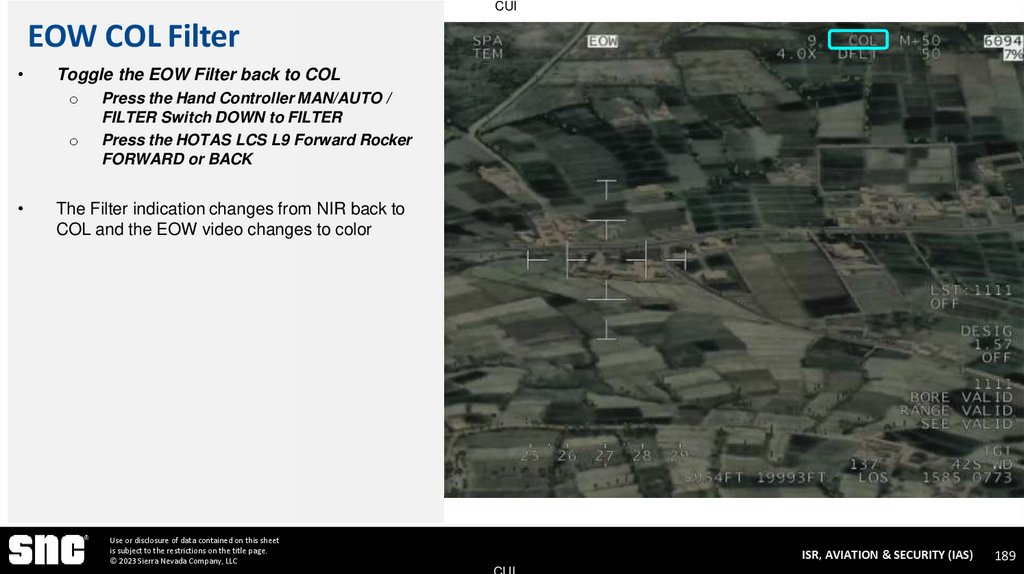This screenshot has width=1024, height=574.
Task: Click the center crosshair reticle in the video
Action: (606, 260)
